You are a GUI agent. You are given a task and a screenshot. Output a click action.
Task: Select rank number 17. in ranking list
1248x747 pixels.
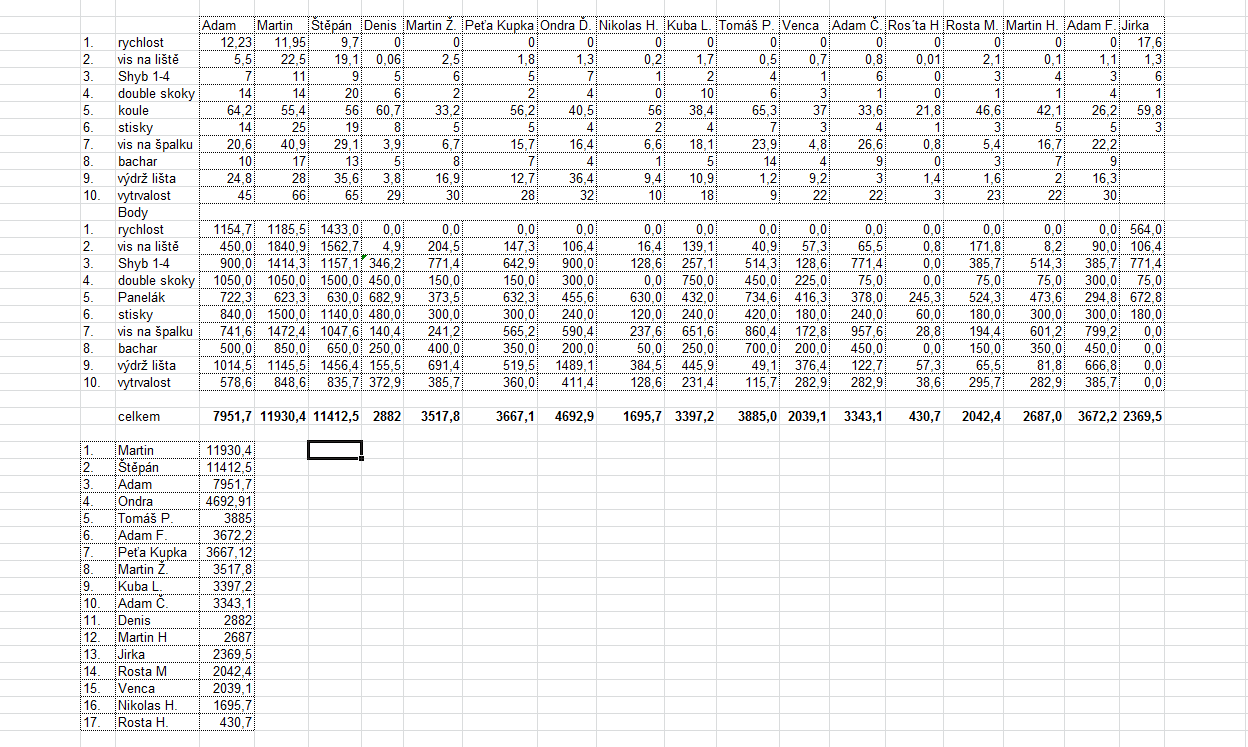(x=98, y=722)
